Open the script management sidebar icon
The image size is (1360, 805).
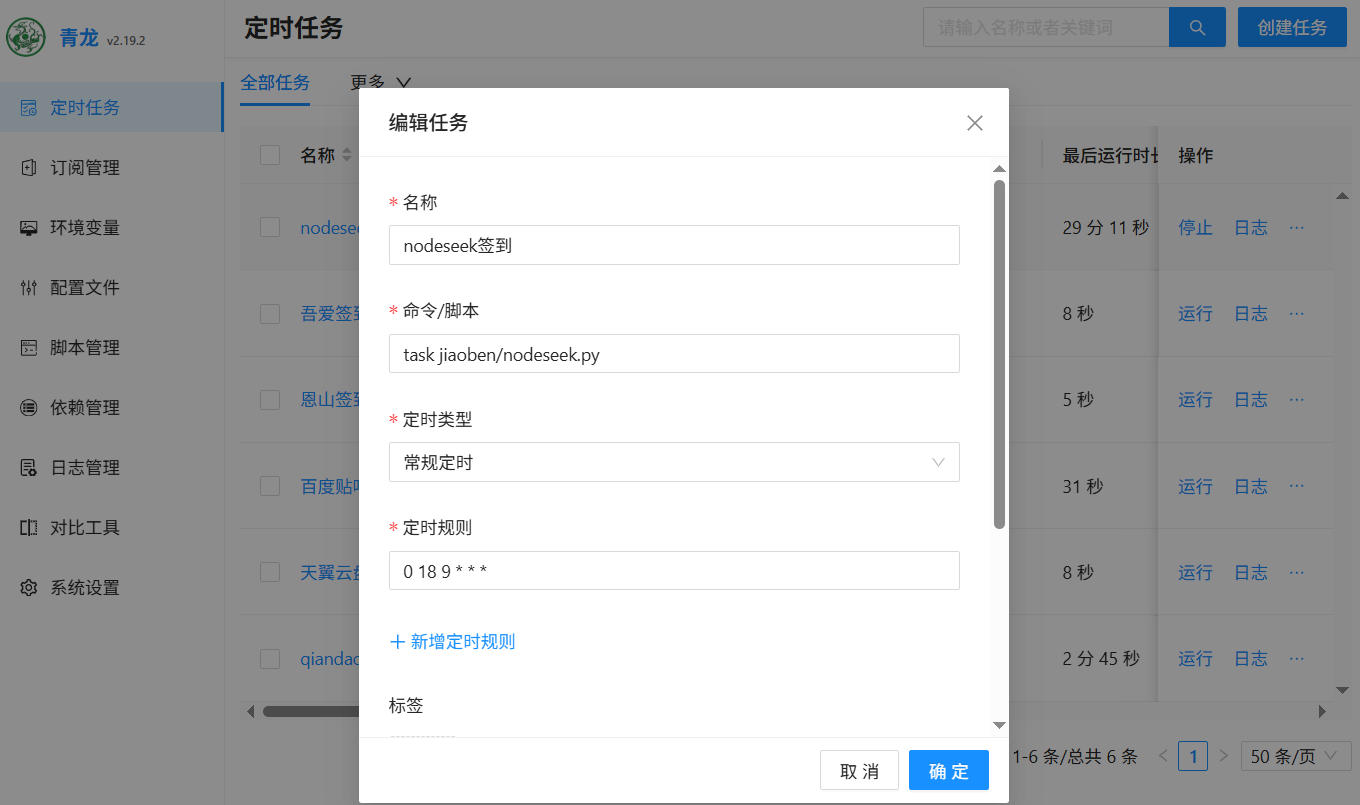(29, 348)
